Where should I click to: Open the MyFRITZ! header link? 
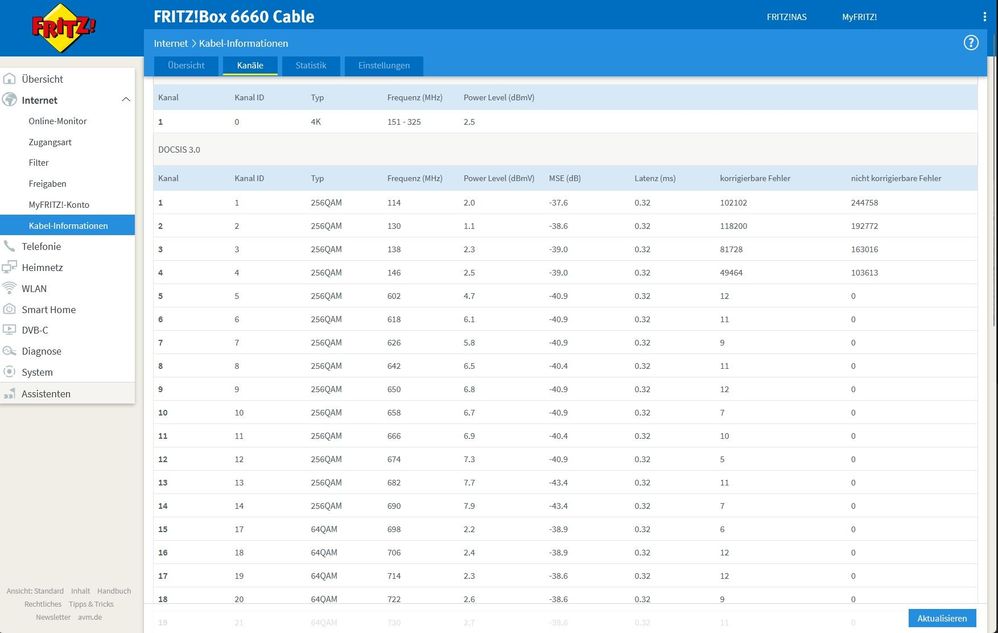click(x=859, y=17)
